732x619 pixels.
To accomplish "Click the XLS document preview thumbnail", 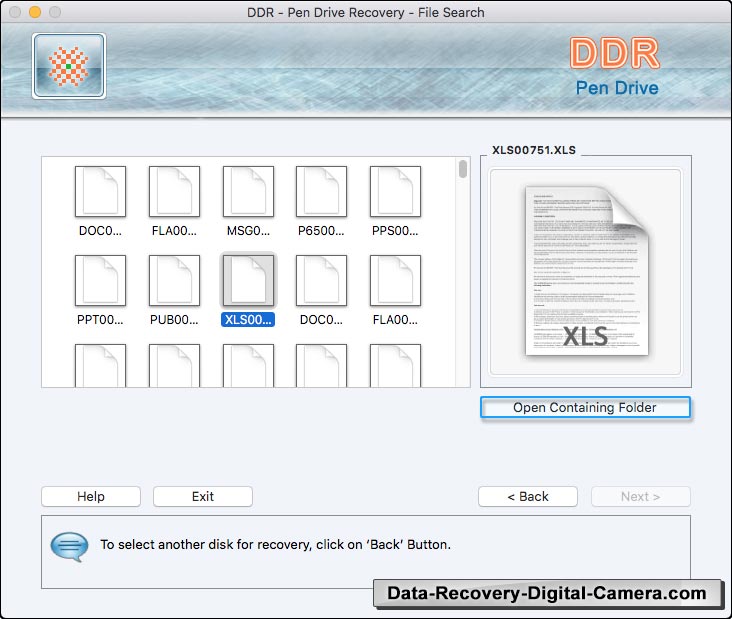I will [586, 271].
